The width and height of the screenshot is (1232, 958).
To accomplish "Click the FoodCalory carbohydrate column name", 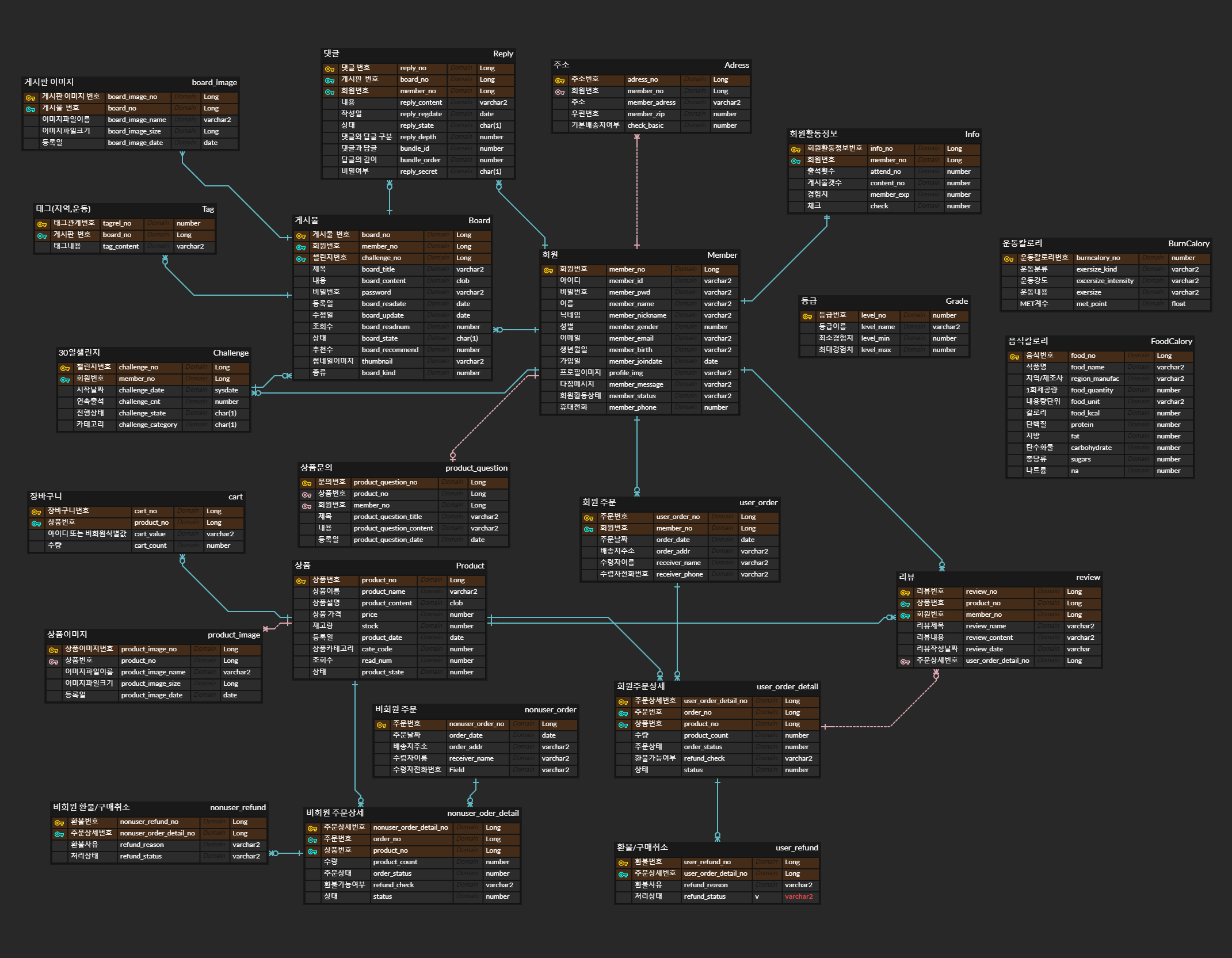I will tap(1091, 448).
